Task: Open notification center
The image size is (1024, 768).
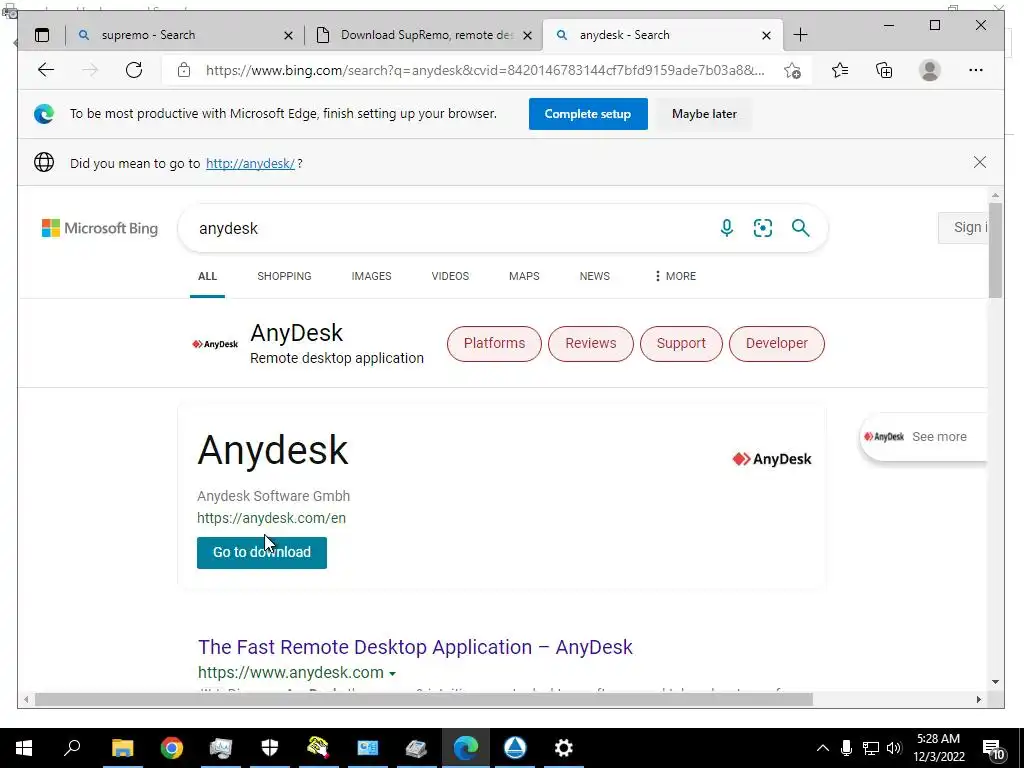Action: coord(993,748)
